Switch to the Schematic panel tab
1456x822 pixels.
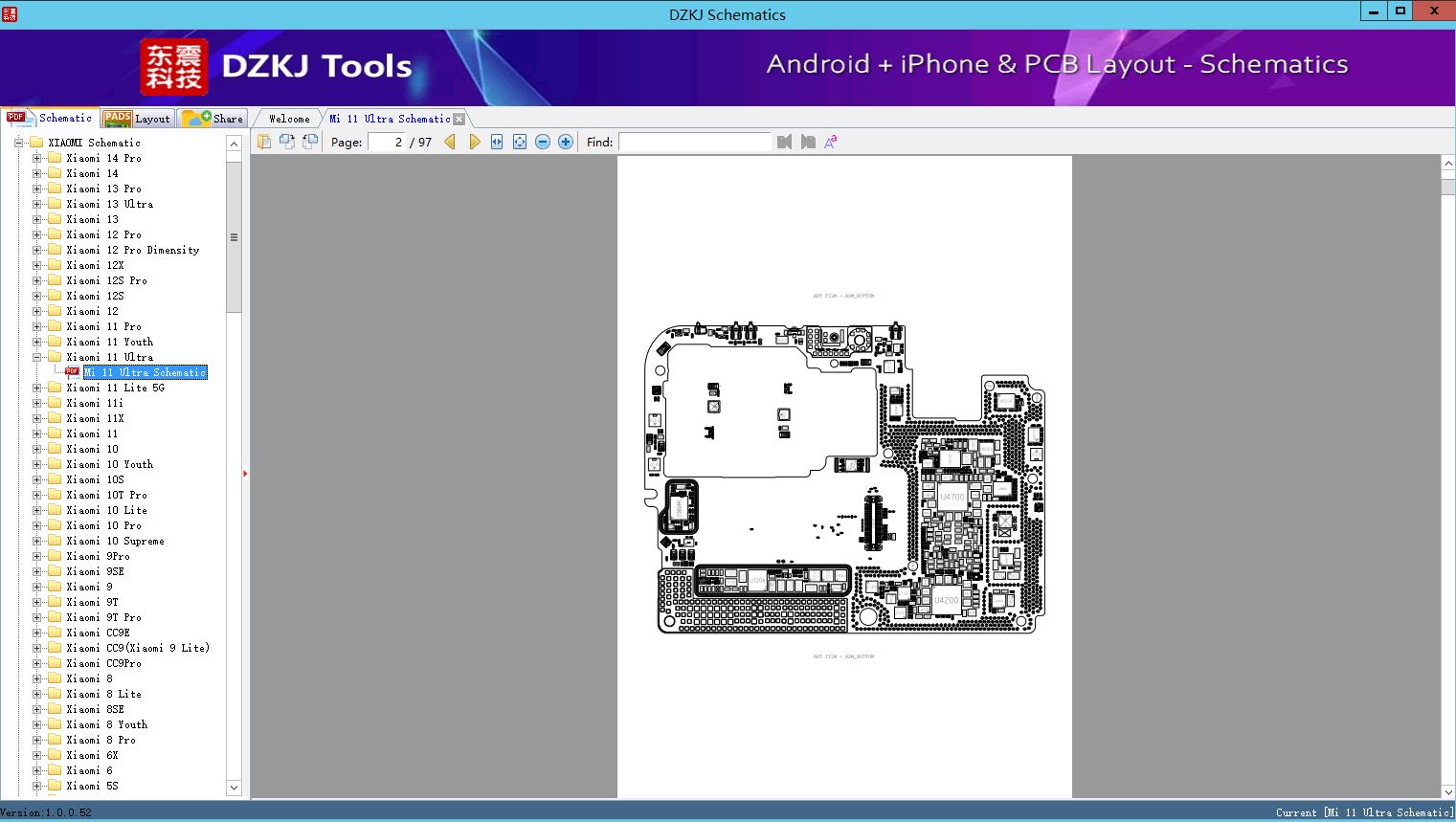click(x=50, y=118)
